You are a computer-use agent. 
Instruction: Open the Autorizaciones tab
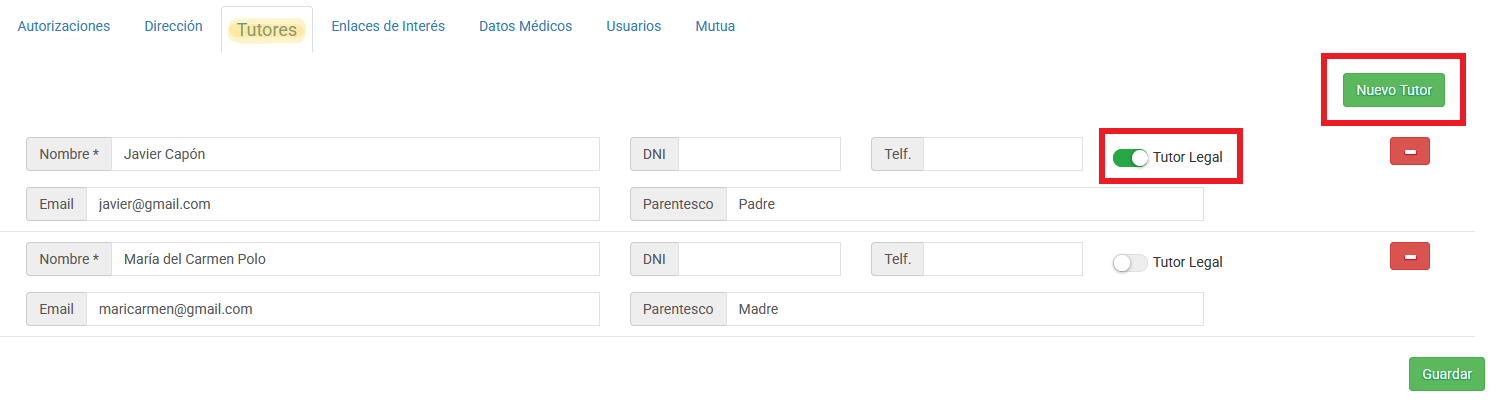[64, 26]
